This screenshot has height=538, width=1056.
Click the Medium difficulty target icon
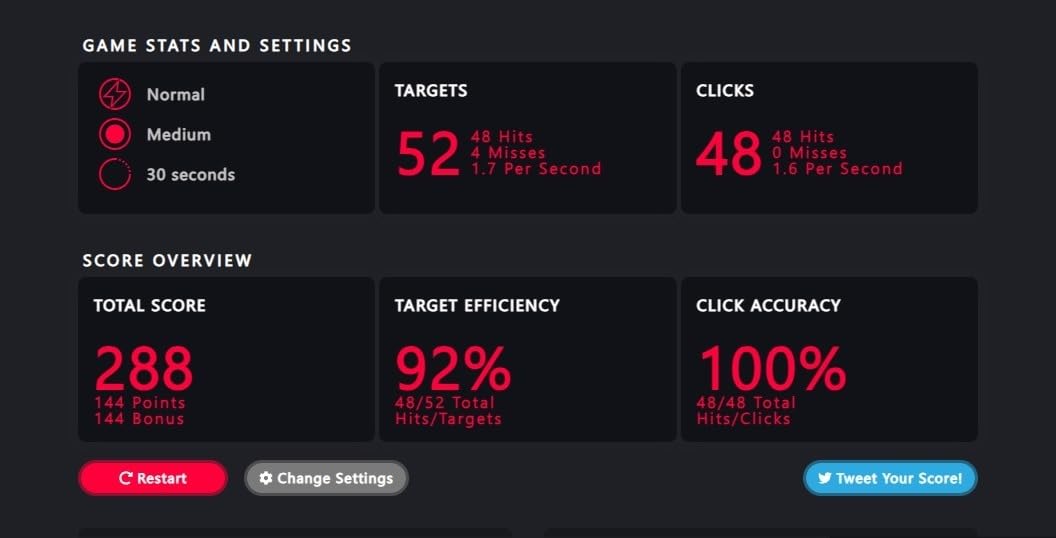(x=115, y=134)
